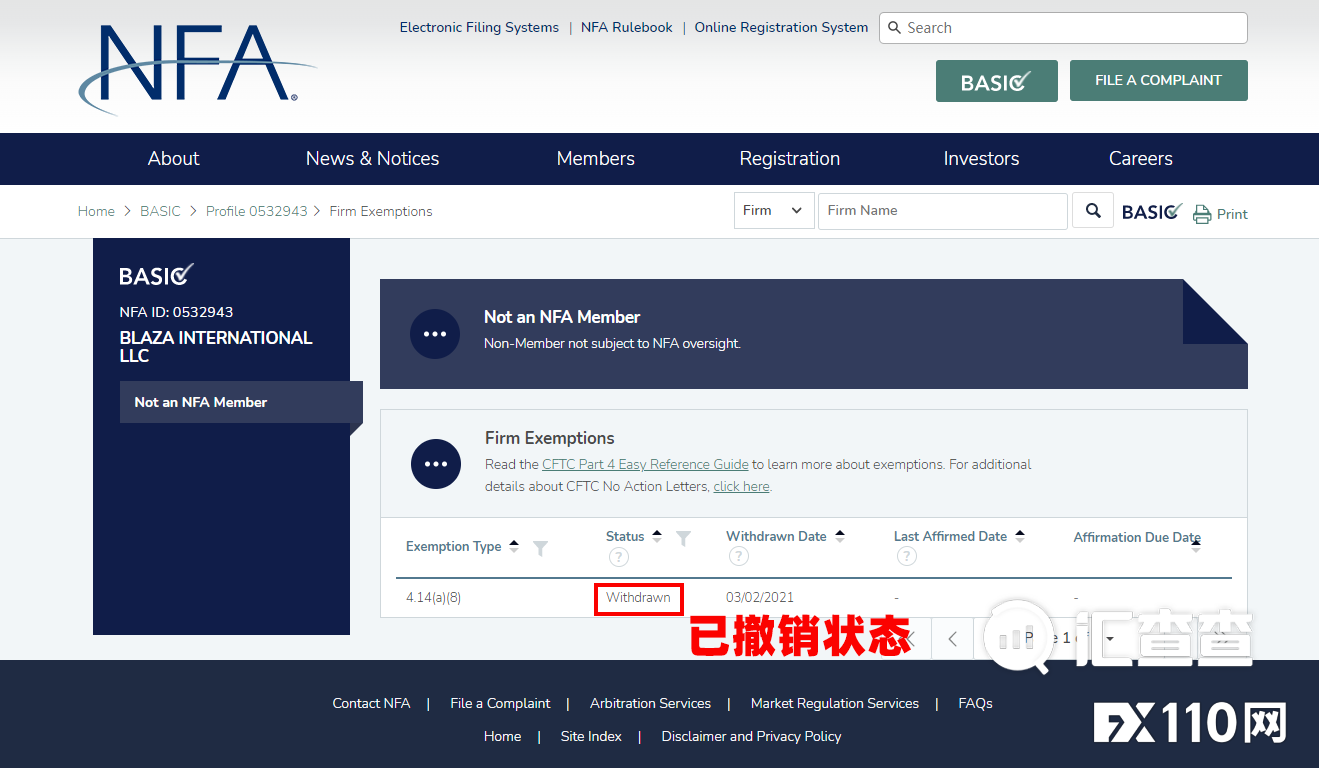Click the ellipsis icon beside Firm Exemptions
Viewport: 1319px width, 768px height.
click(436, 464)
